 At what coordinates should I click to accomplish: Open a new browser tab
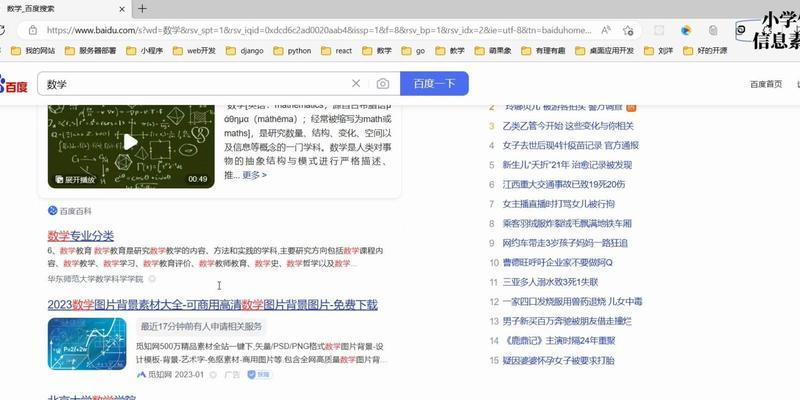142,9
